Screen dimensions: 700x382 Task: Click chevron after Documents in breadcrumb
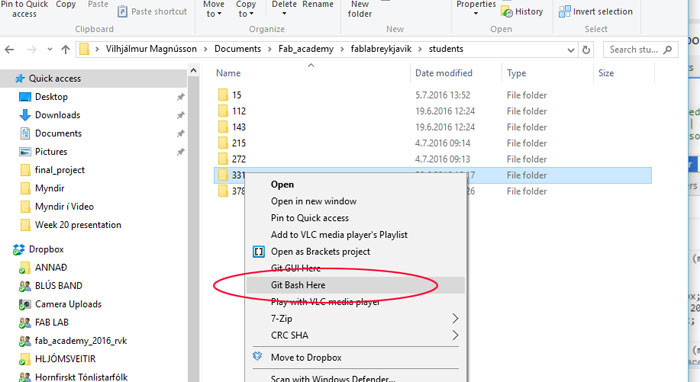(270, 49)
